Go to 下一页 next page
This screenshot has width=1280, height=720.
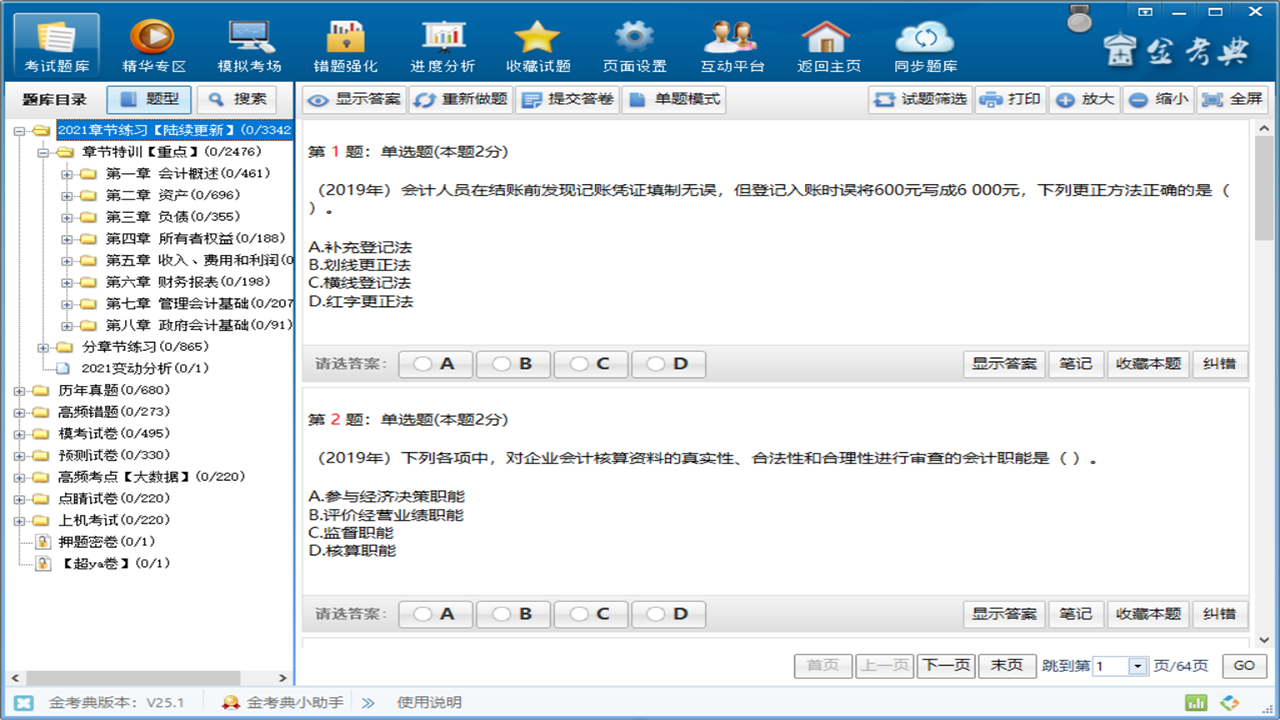tap(945, 666)
